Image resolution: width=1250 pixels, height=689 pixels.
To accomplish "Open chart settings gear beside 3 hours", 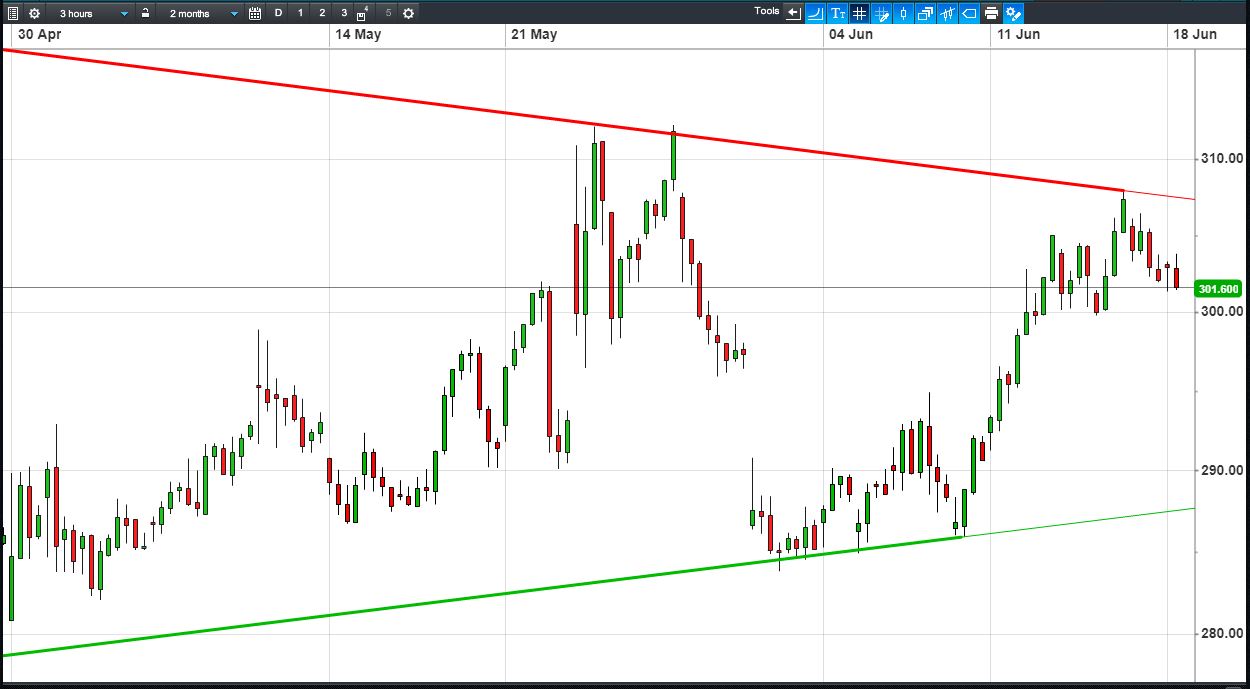I will (35, 13).
